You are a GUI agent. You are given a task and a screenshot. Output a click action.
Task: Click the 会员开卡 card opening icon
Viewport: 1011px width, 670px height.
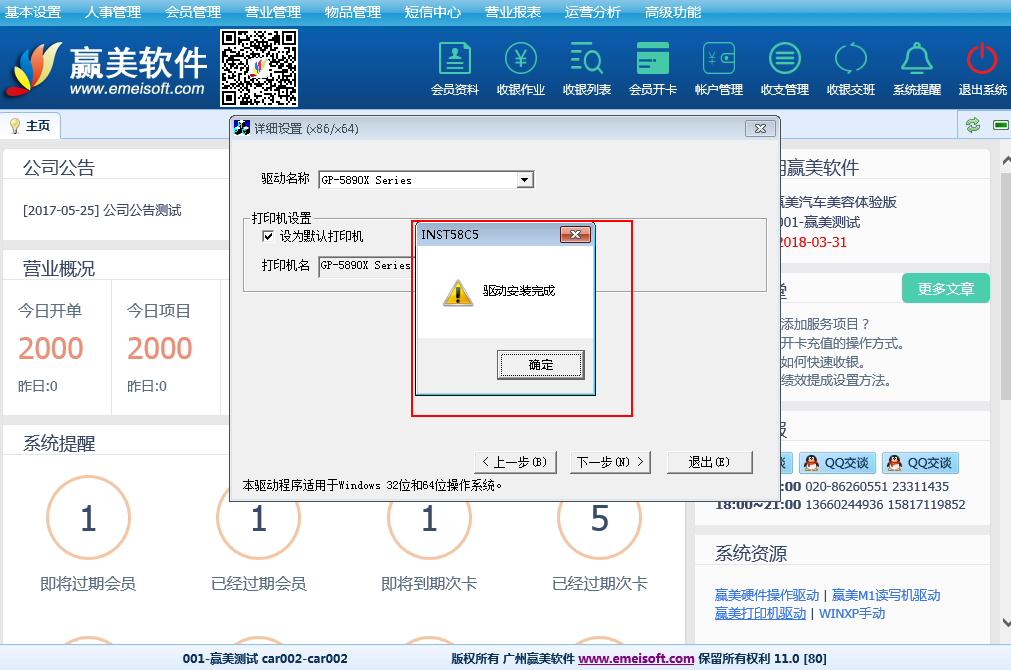(x=652, y=60)
